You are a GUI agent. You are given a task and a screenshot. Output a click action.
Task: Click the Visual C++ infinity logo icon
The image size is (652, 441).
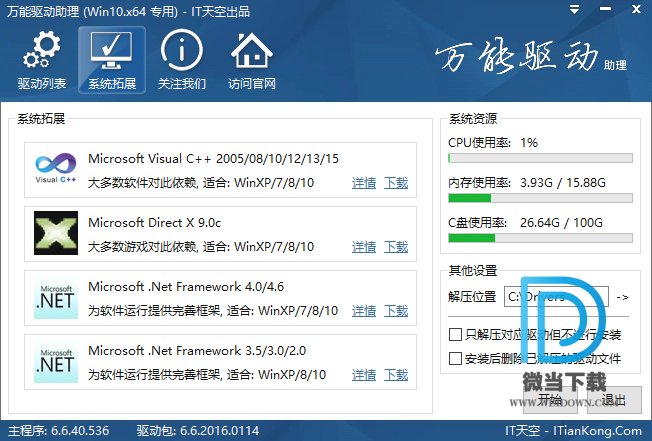pos(56,170)
